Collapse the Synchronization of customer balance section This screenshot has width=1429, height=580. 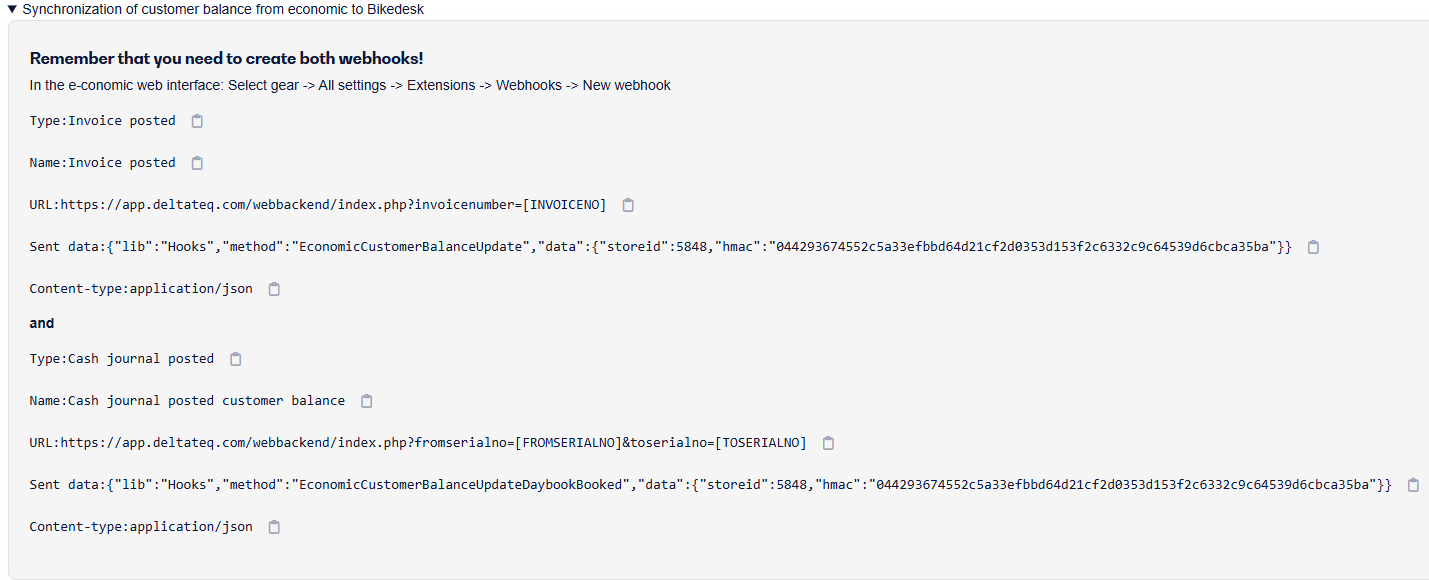pyautogui.click(x=12, y=9)
